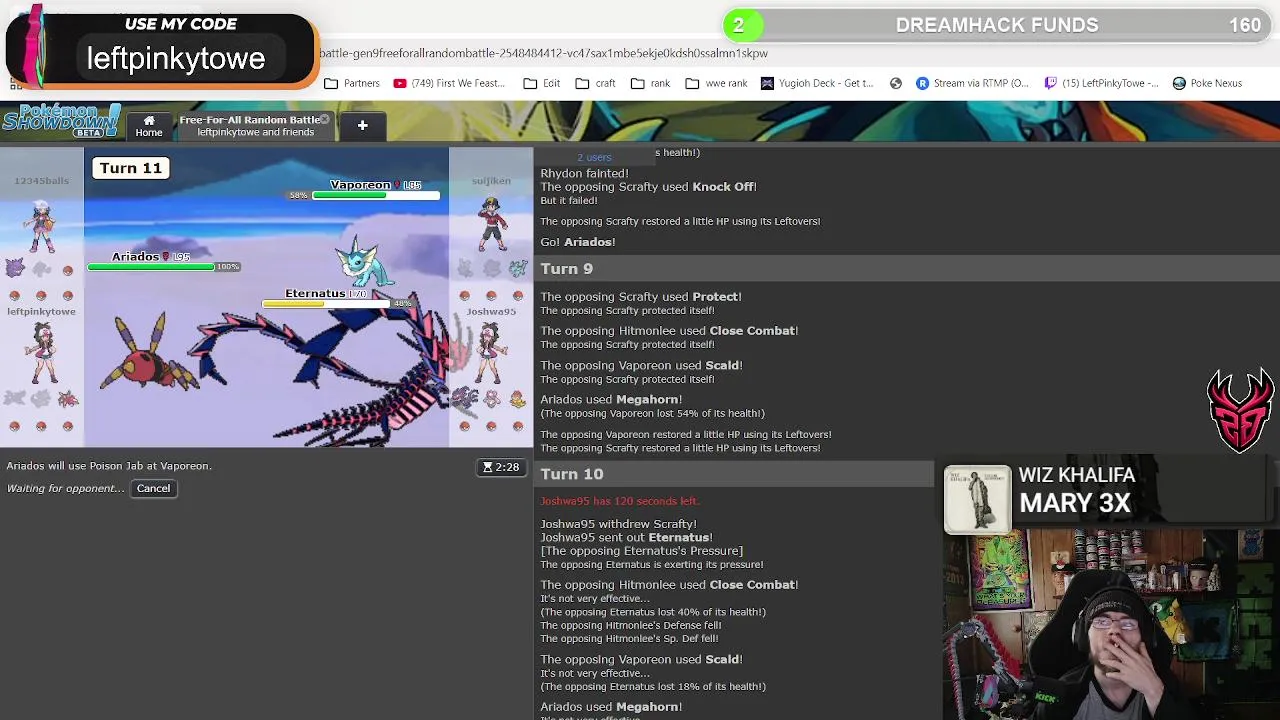Click the Turn 11 indicator
This screenshot has height=720, width=1280.
(x=130, y=168)
